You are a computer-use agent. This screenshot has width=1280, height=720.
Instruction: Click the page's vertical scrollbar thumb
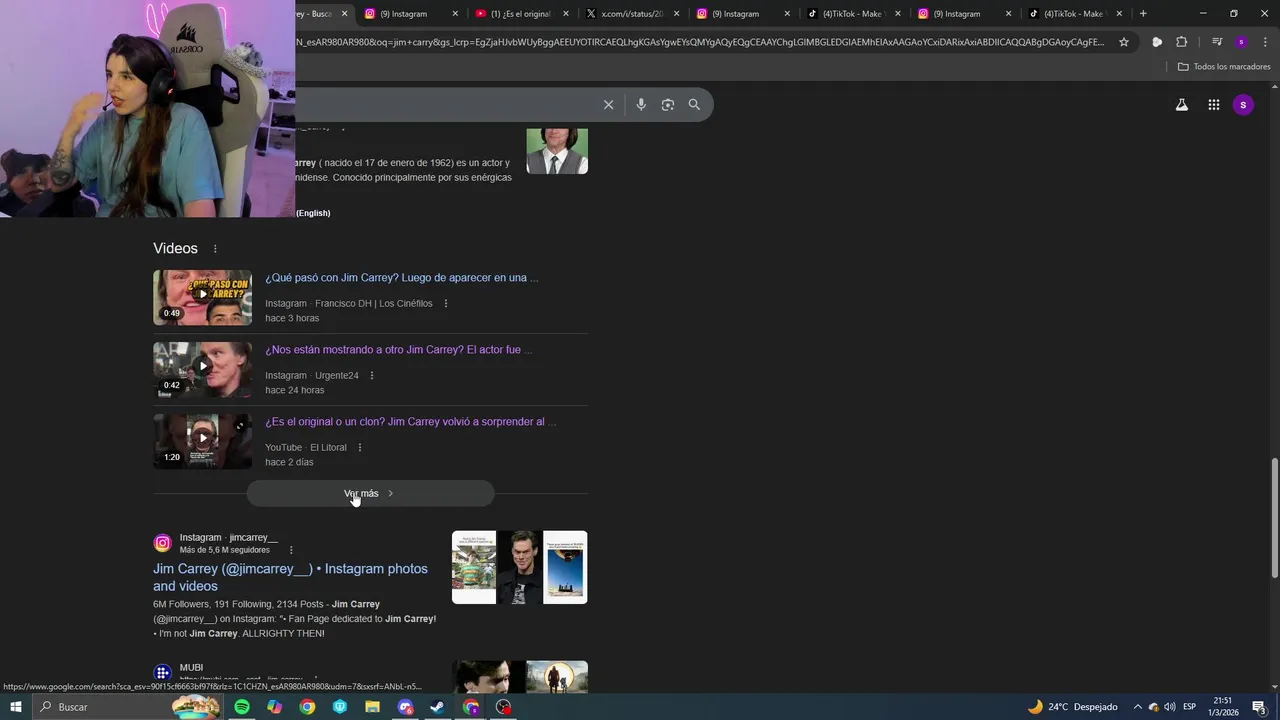(1274, 517)
